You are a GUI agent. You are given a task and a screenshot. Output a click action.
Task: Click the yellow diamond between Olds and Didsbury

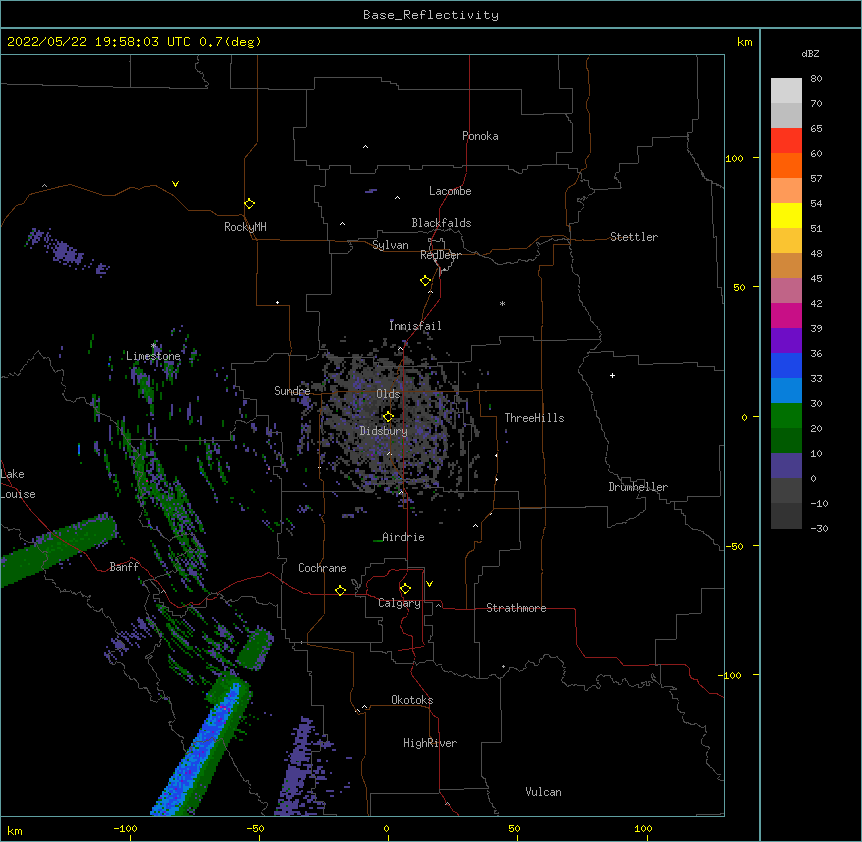click(389, 417)
